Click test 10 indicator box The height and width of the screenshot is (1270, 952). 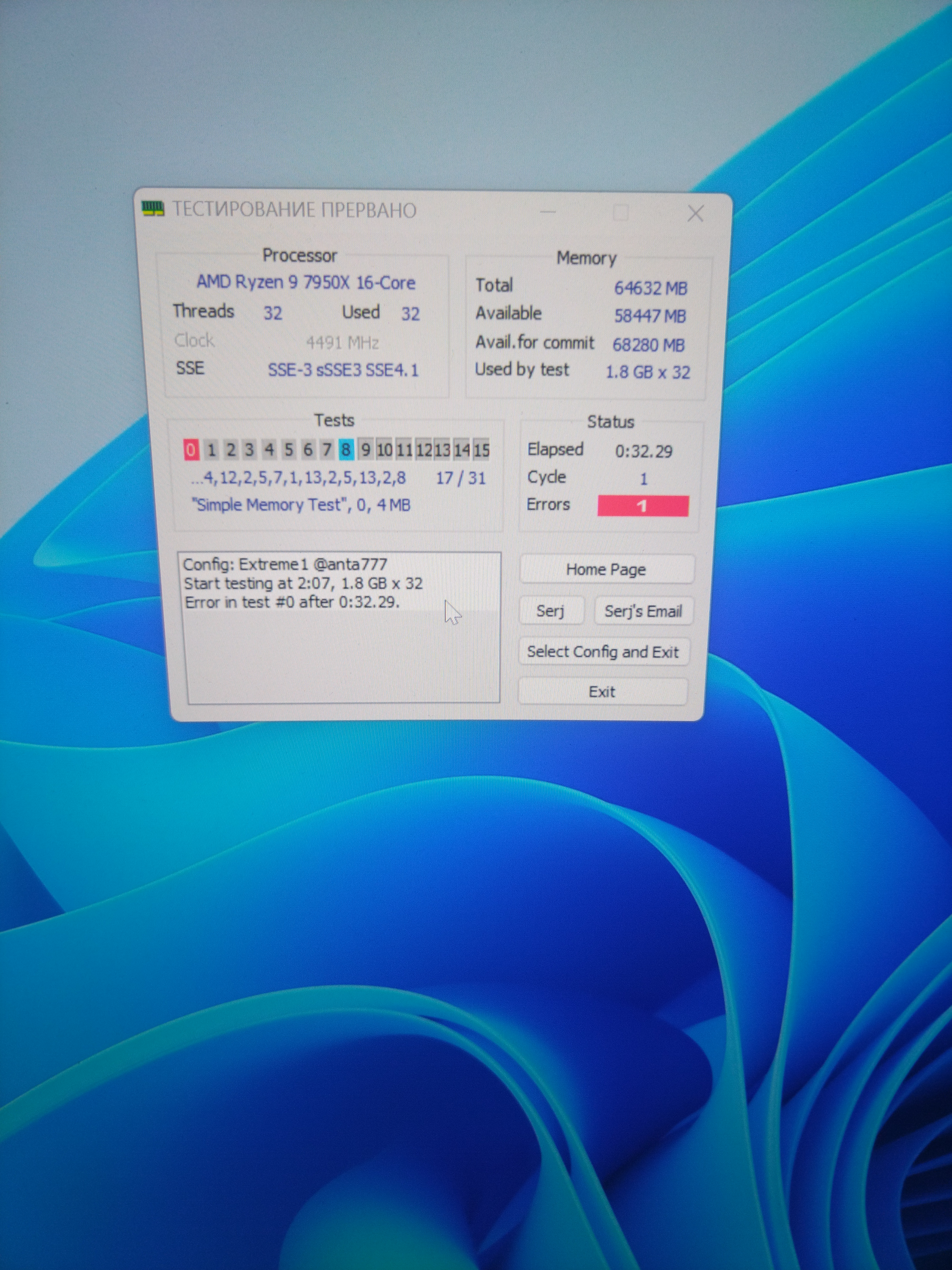click(x=385, y=450)
